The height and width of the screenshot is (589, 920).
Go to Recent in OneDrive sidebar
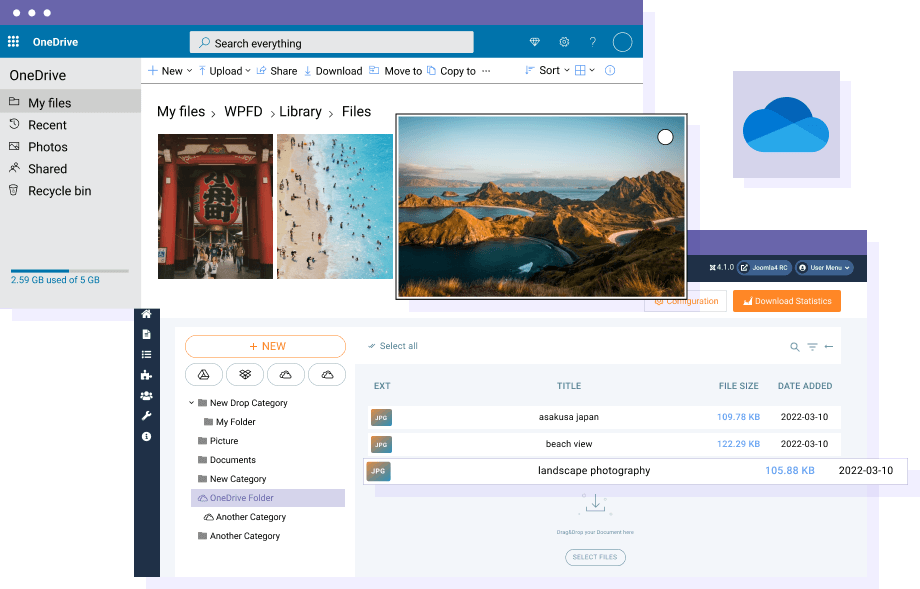[47, 125]
